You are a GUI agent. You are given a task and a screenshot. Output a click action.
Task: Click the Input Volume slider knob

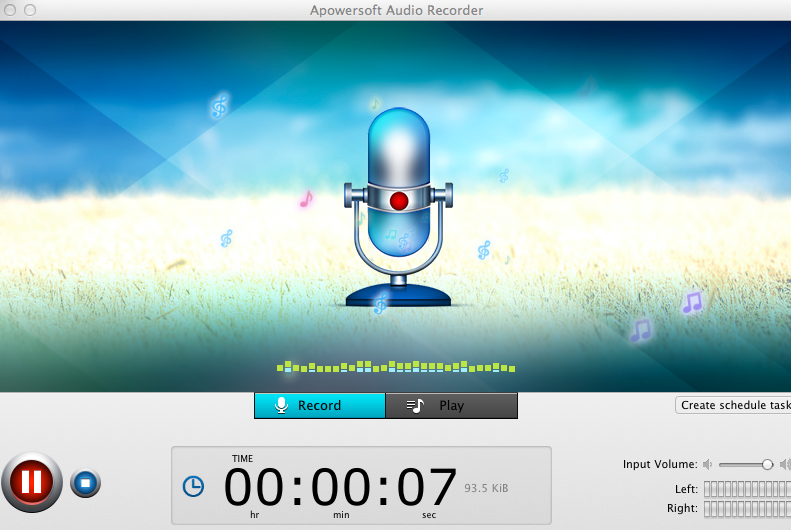(x=767, y=464)
